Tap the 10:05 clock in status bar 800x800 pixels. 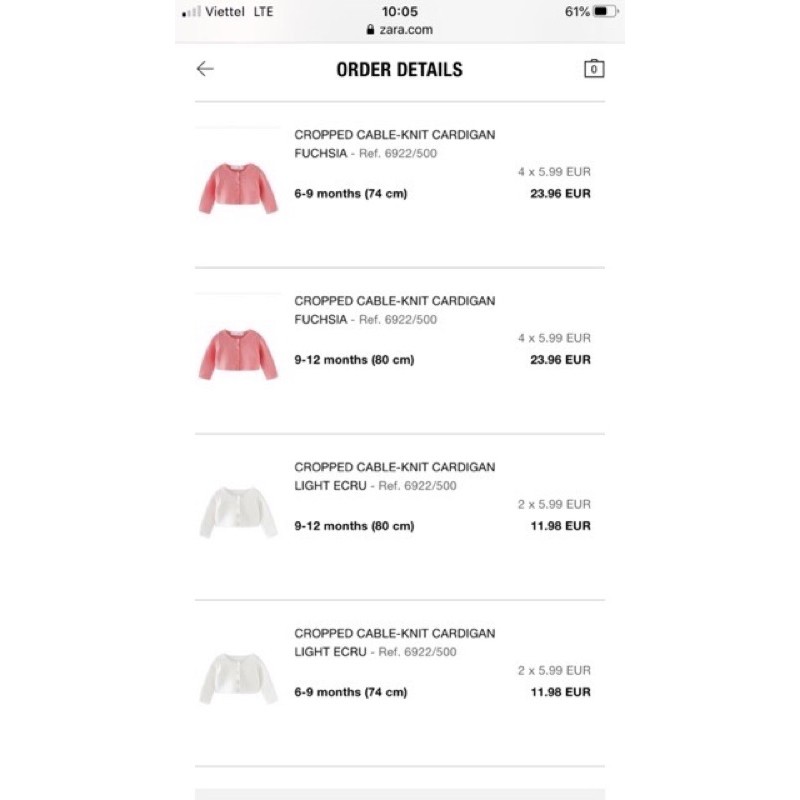click(x=399, y=11)
